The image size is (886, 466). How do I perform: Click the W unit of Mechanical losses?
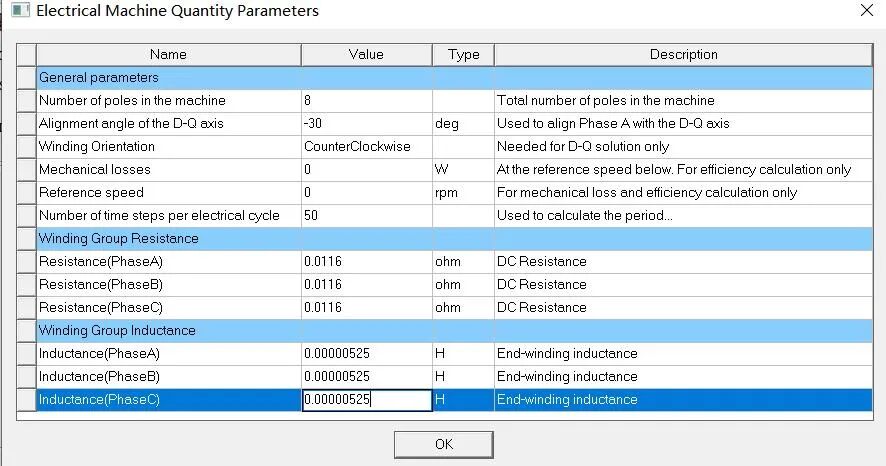(463, 170)
